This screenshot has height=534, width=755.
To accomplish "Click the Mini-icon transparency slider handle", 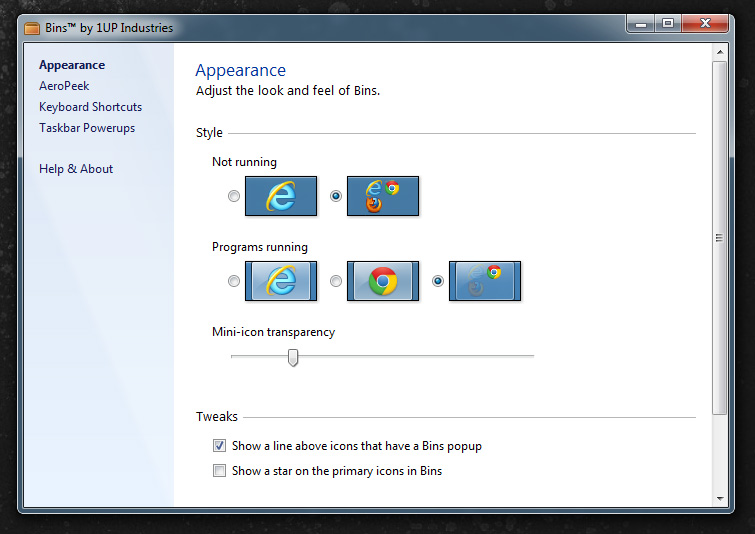I will tap(293, 358).
